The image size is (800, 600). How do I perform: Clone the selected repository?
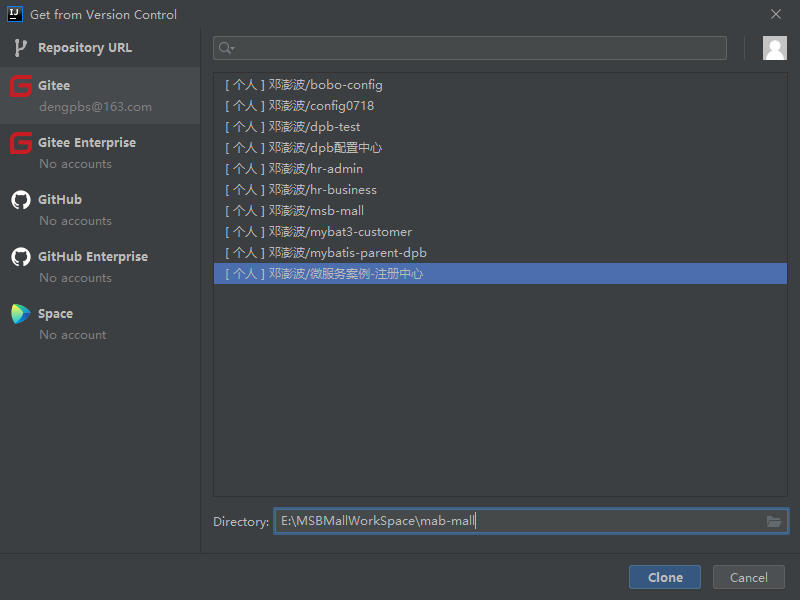(x=665, y=577)
